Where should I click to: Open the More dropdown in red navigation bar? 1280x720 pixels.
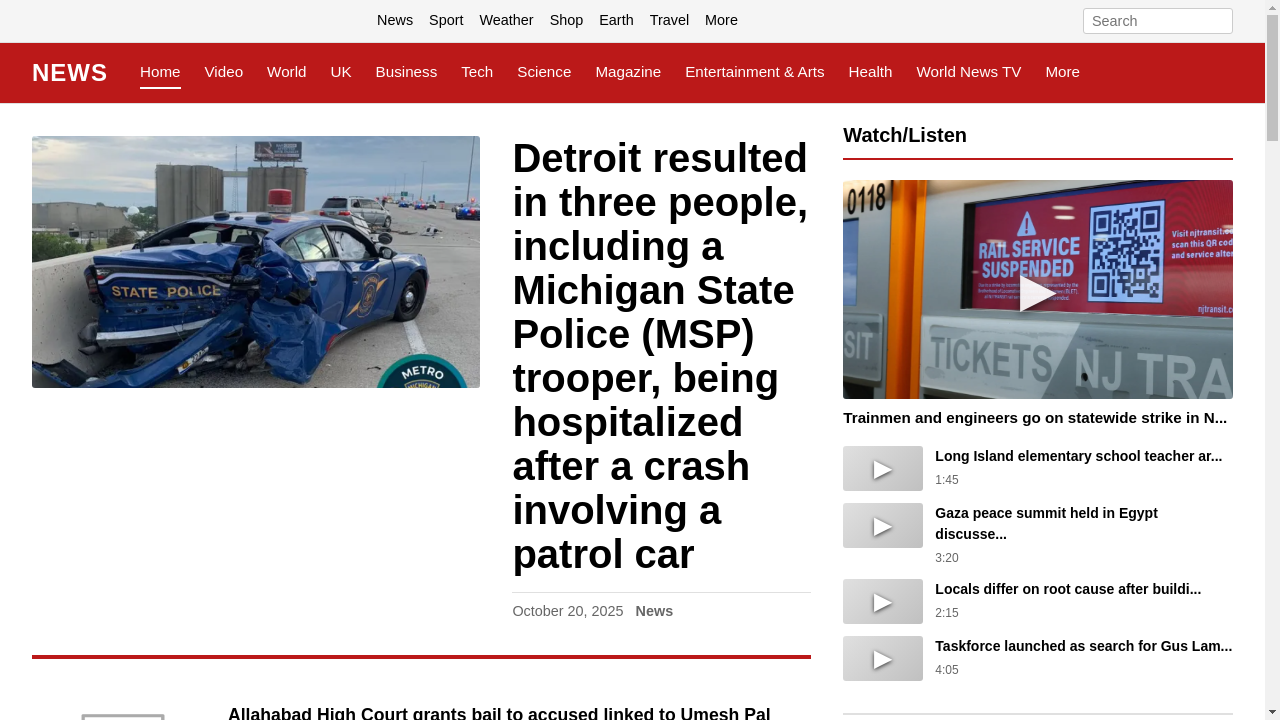pyautogui.click(x=1062, y=72)
